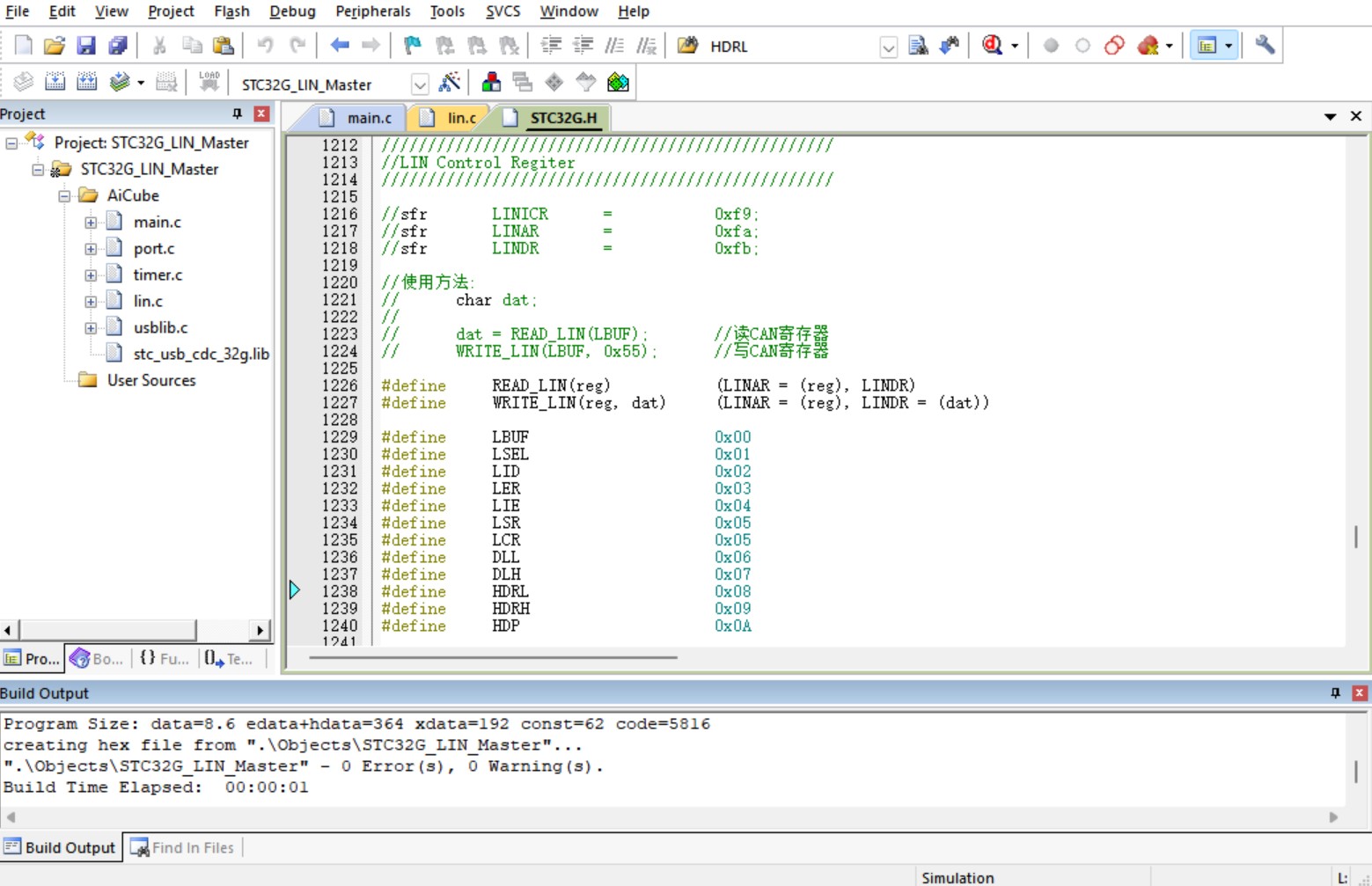Select usblib.c in project tree
The image size is (1372, 886).
coord(160,327)
